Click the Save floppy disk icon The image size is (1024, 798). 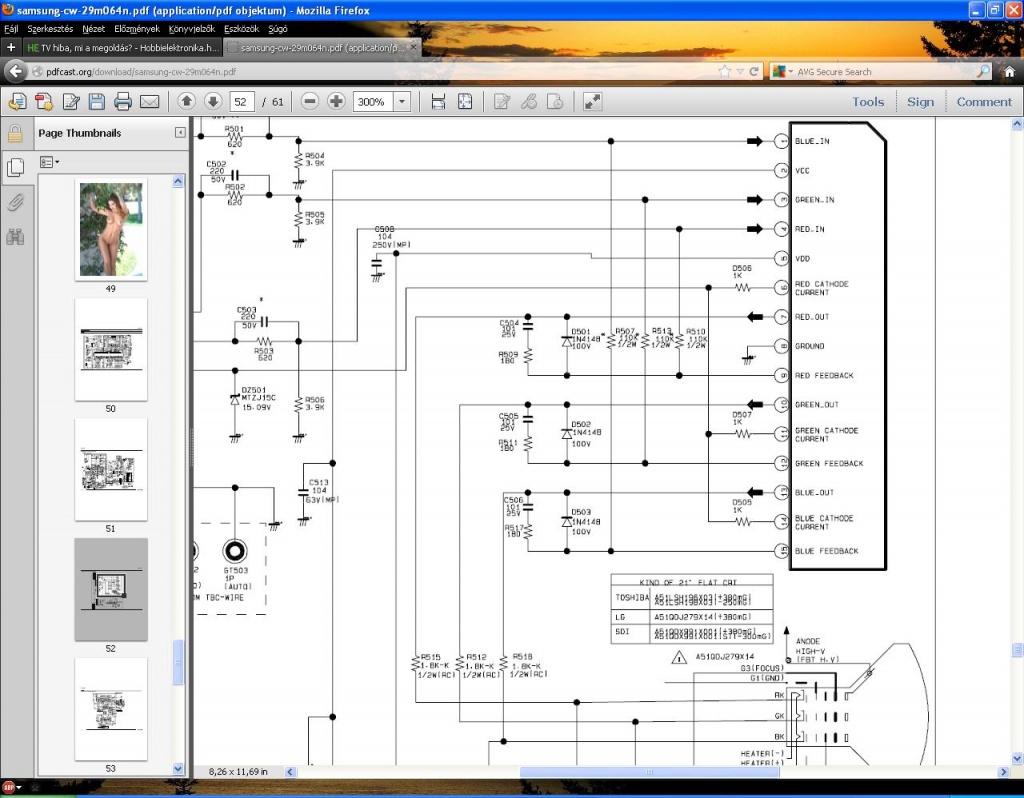97,101
